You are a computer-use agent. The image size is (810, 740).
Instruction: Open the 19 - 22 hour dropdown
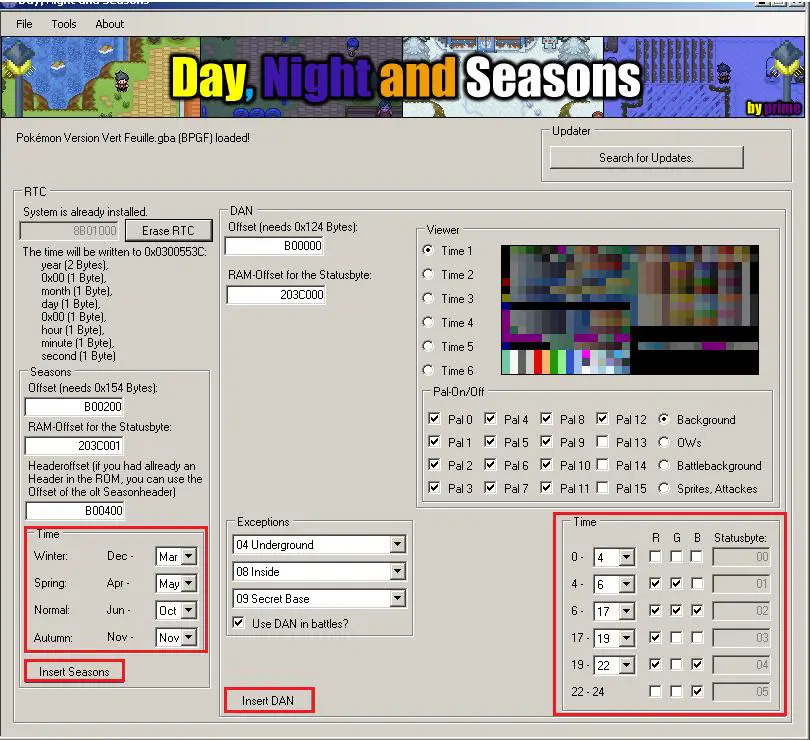tap(627, 665)
